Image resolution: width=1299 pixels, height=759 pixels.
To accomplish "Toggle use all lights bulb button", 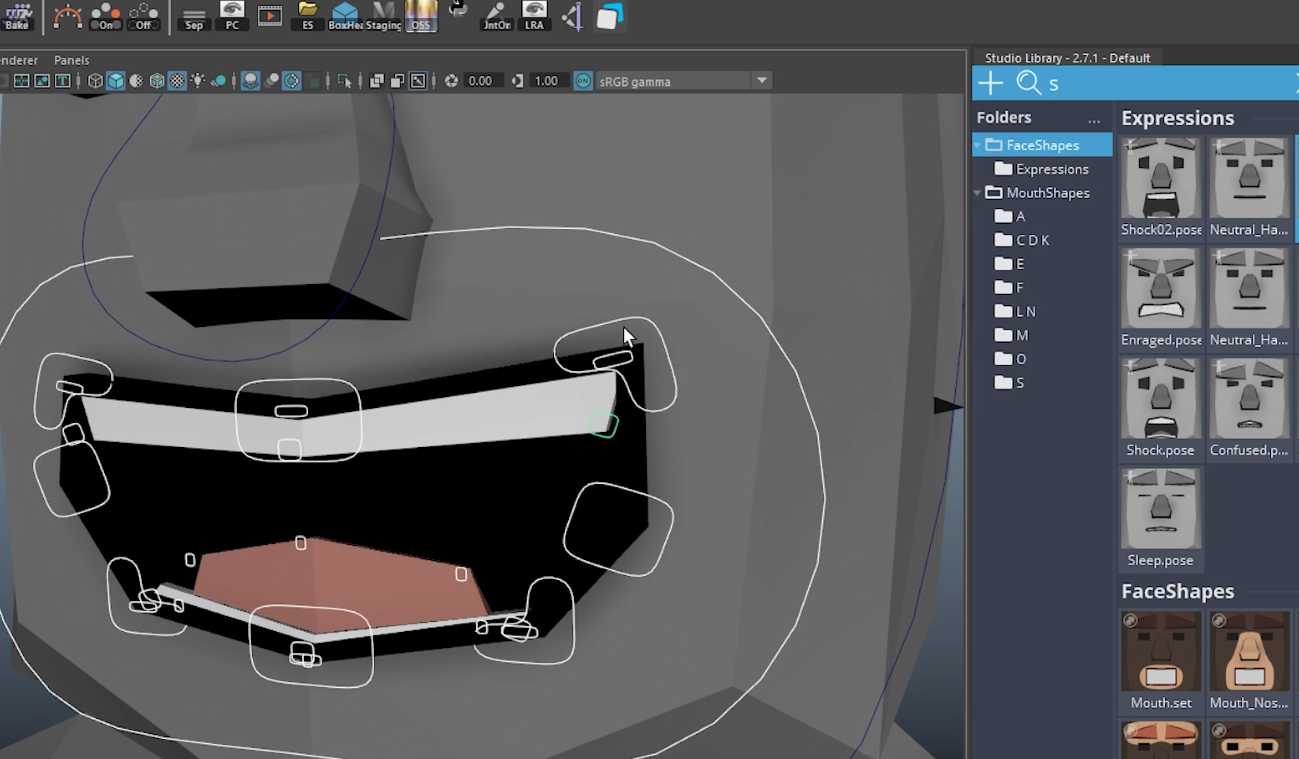I will tap(198, 81).
